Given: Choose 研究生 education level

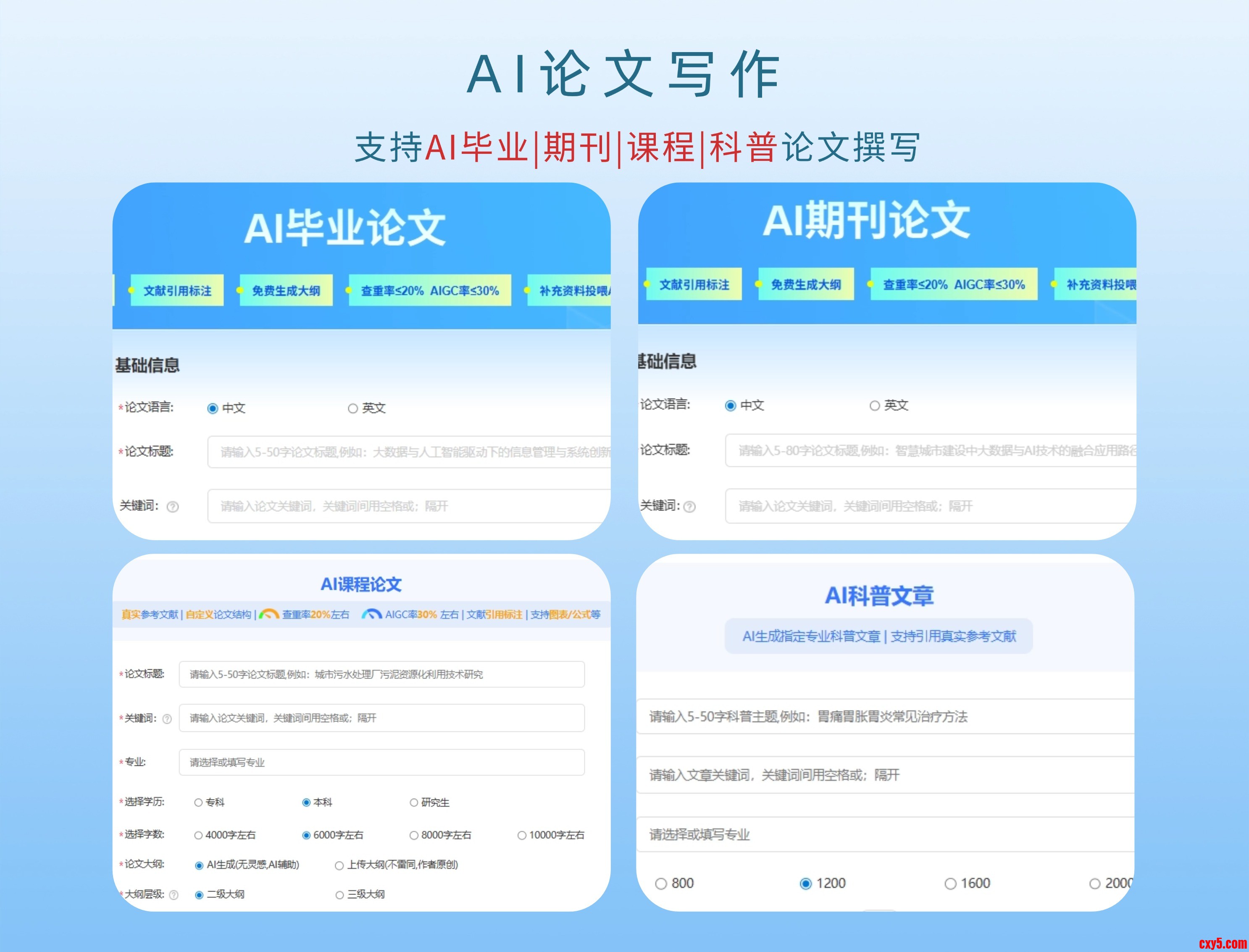Looking at the screenshot, I should point(414,802).
